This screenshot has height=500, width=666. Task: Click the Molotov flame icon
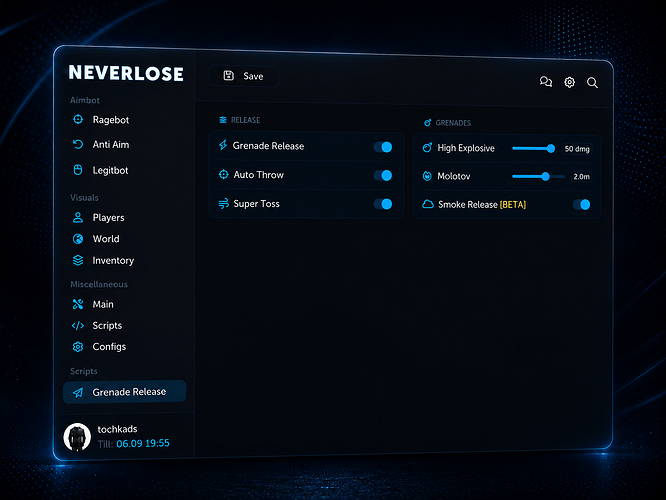(x=427, y=176)
